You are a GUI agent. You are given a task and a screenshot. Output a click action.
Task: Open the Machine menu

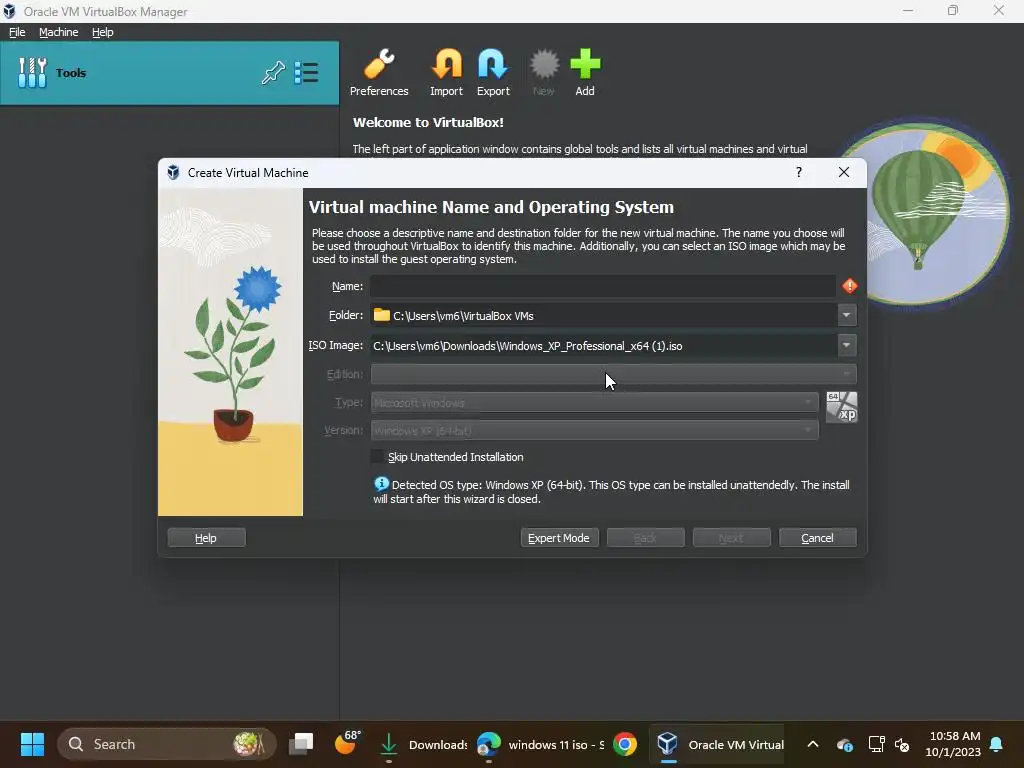click(x=58, y=32)
